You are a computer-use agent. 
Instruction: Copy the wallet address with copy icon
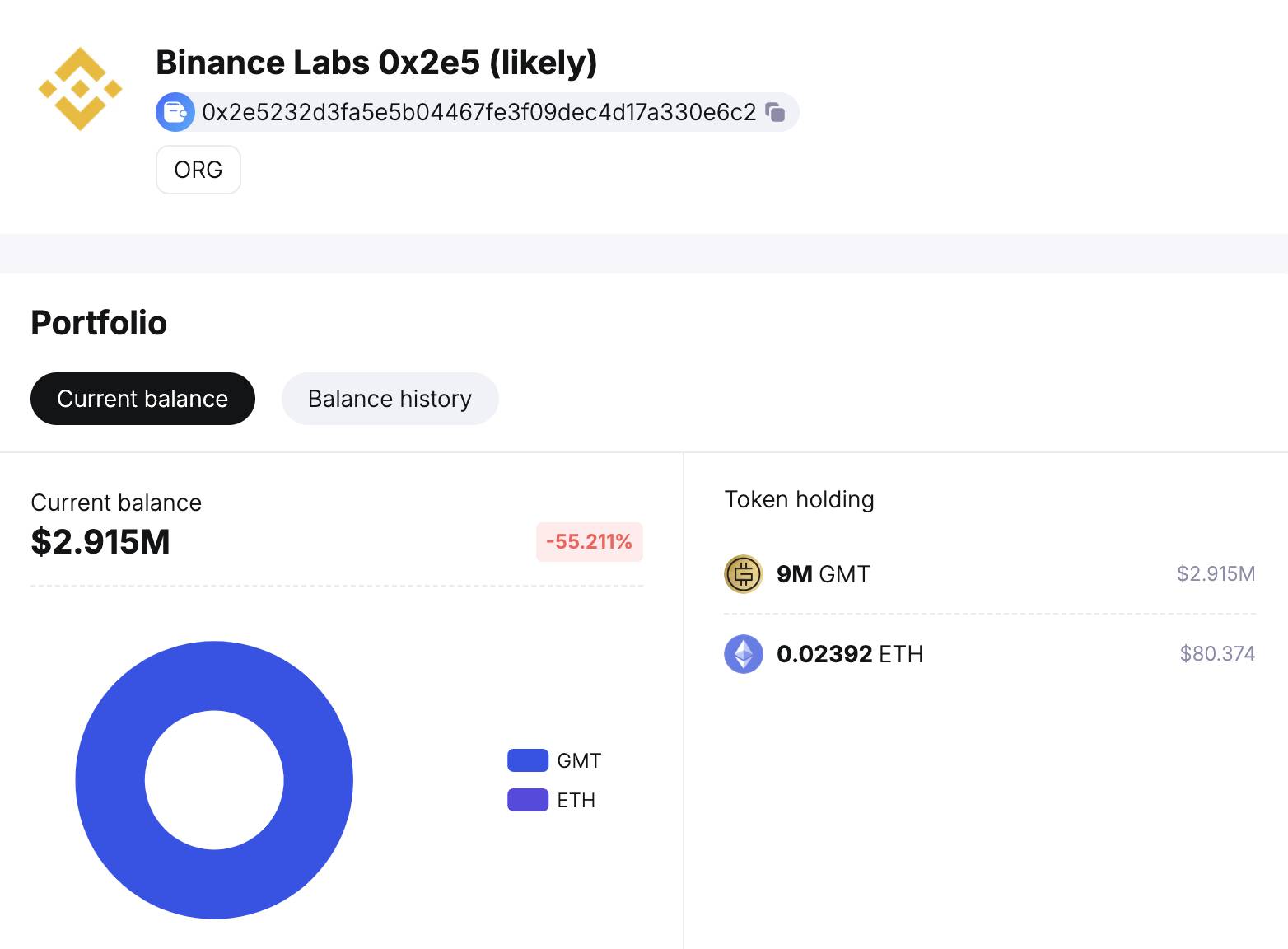point(775,112)
